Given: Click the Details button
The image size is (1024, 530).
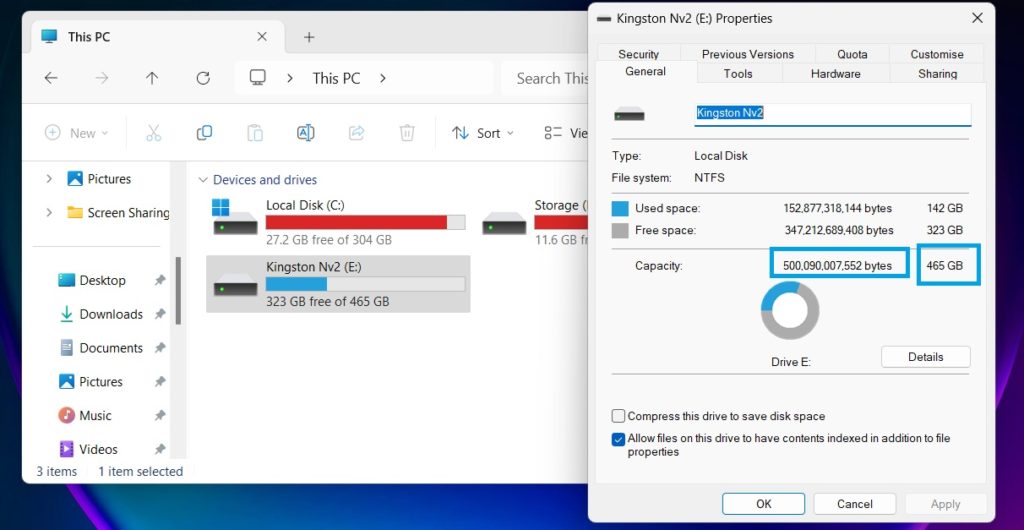Looking at the screenshot, I should [x=925, y=357].
